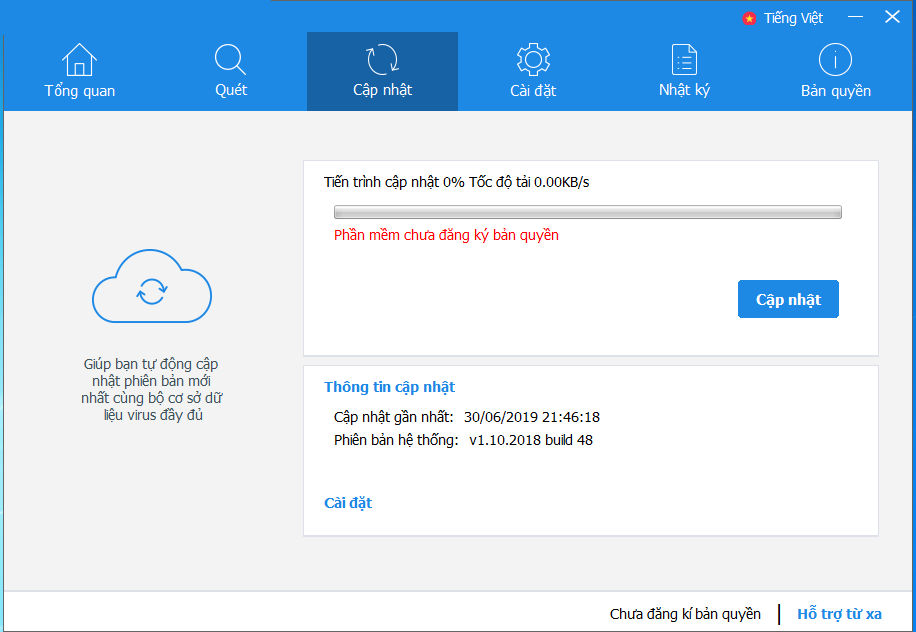
Task: Open the gear icon for Cài đặt
Action: click(533, 60)
